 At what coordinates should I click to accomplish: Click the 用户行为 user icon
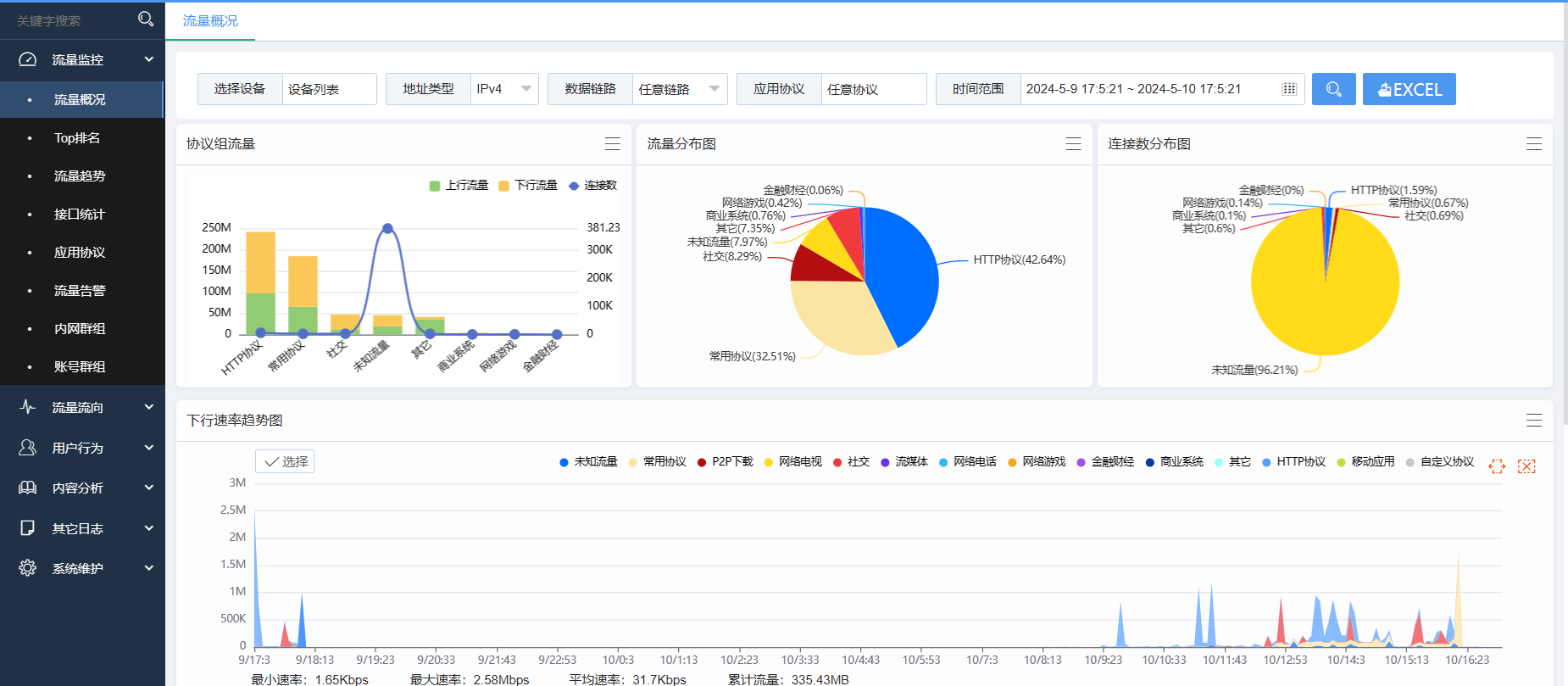click(28, 447)
